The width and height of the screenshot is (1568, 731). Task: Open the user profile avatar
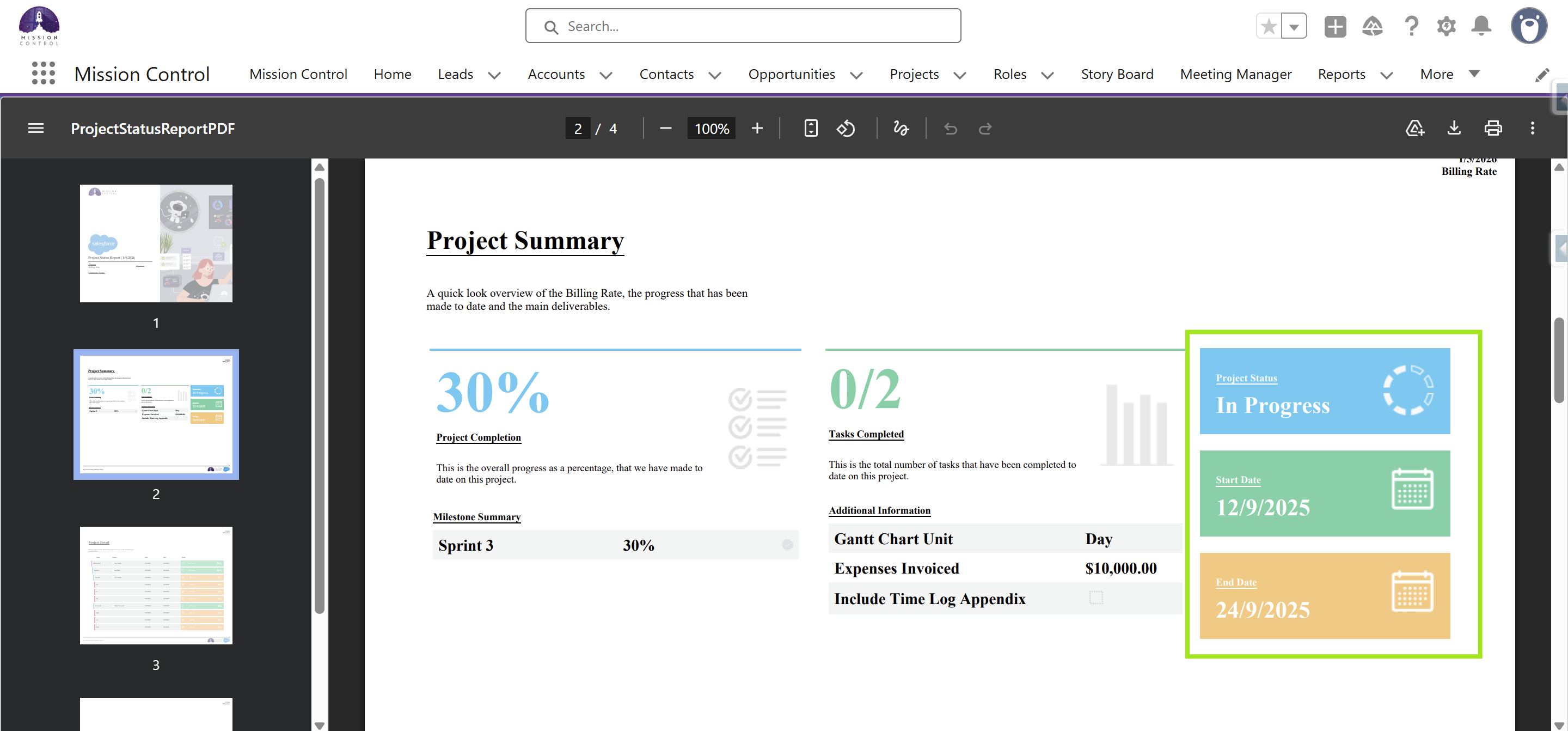coord(1529,26)
